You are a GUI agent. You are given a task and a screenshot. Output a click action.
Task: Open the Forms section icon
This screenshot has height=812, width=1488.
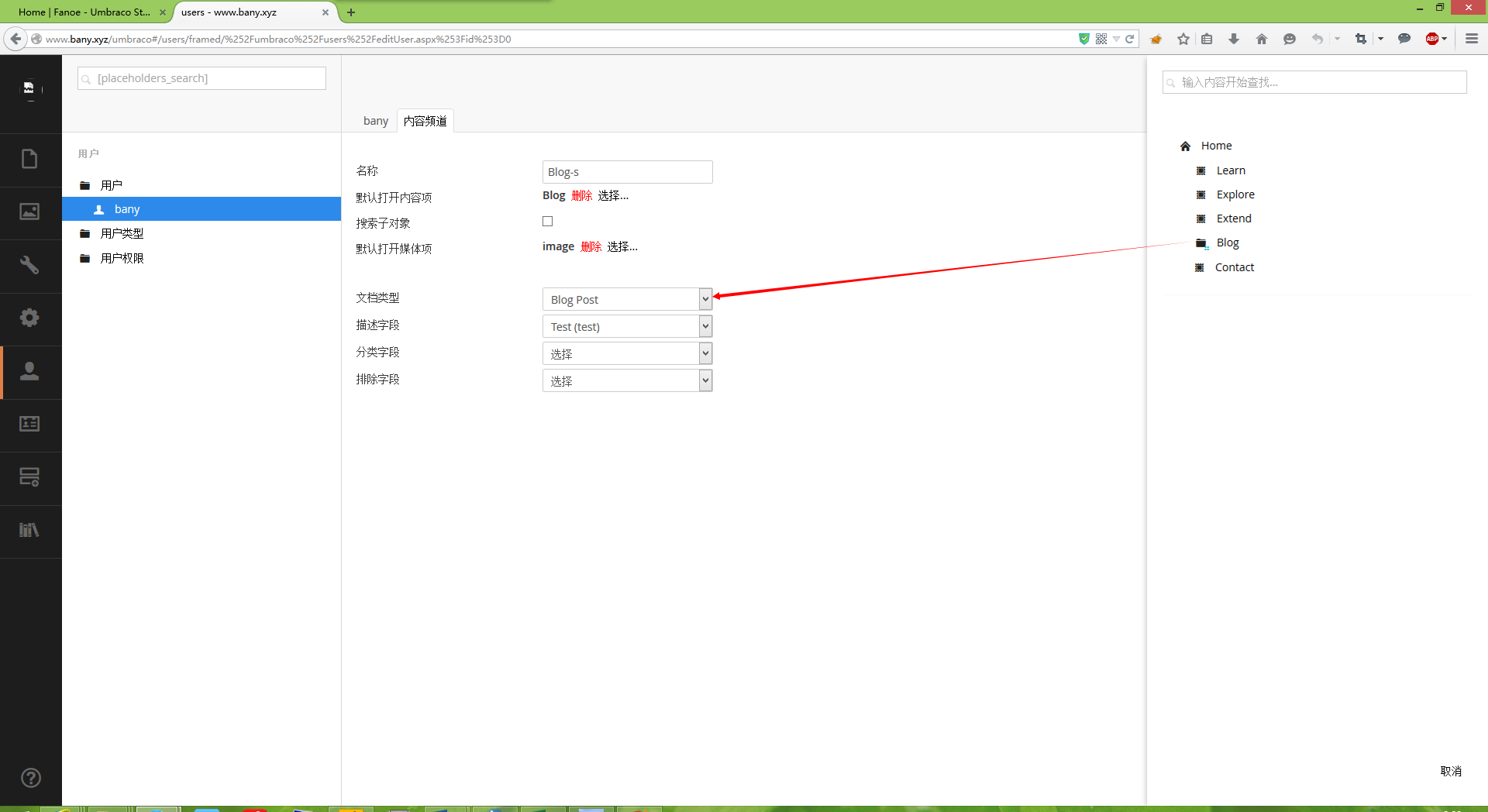point(29,477)
